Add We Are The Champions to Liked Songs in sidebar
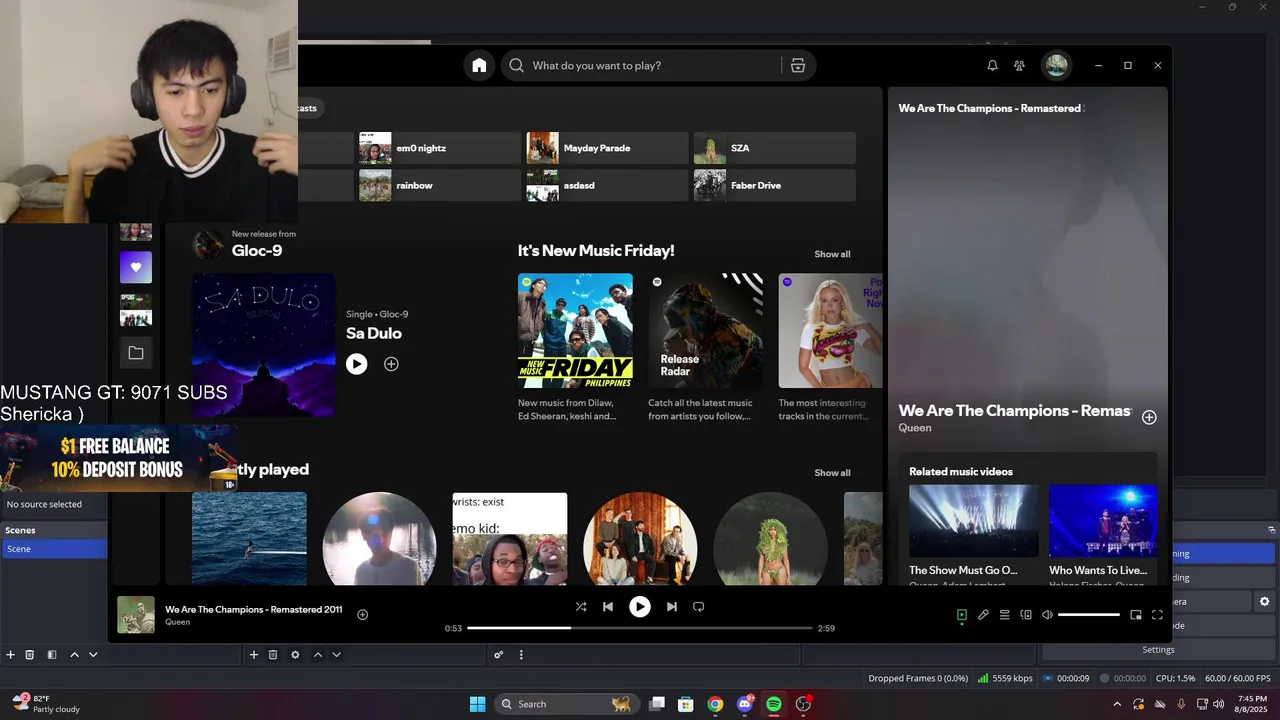The width and height of the screenshot is (1280, 720). (x=1149, y=417)
